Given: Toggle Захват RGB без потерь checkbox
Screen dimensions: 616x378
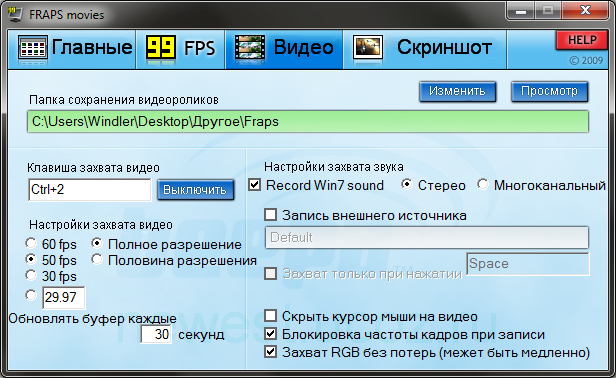Looking at the screenshot, I should pos(270,352).
